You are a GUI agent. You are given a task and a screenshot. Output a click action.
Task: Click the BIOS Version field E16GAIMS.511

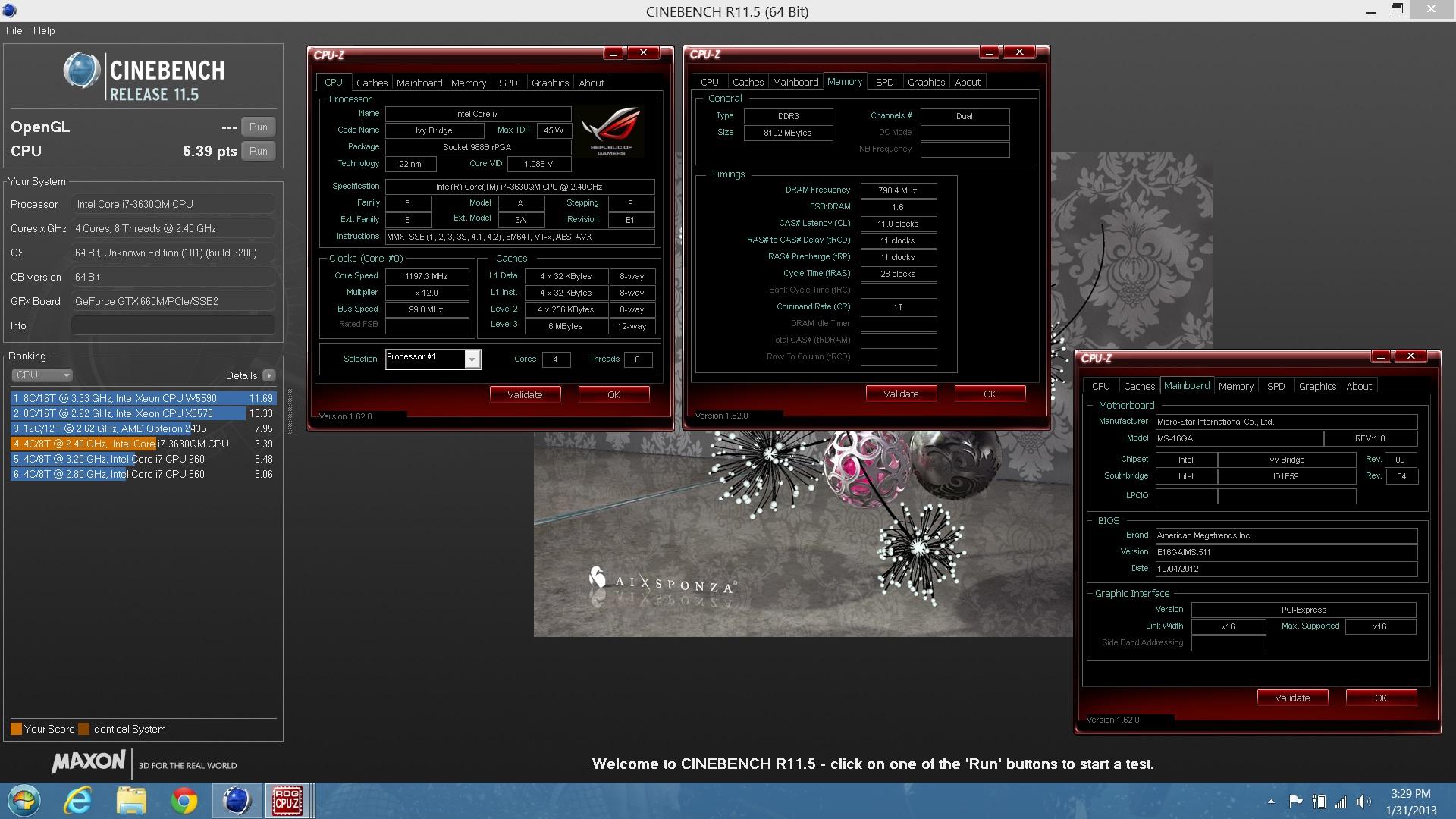coord(1286,552)
